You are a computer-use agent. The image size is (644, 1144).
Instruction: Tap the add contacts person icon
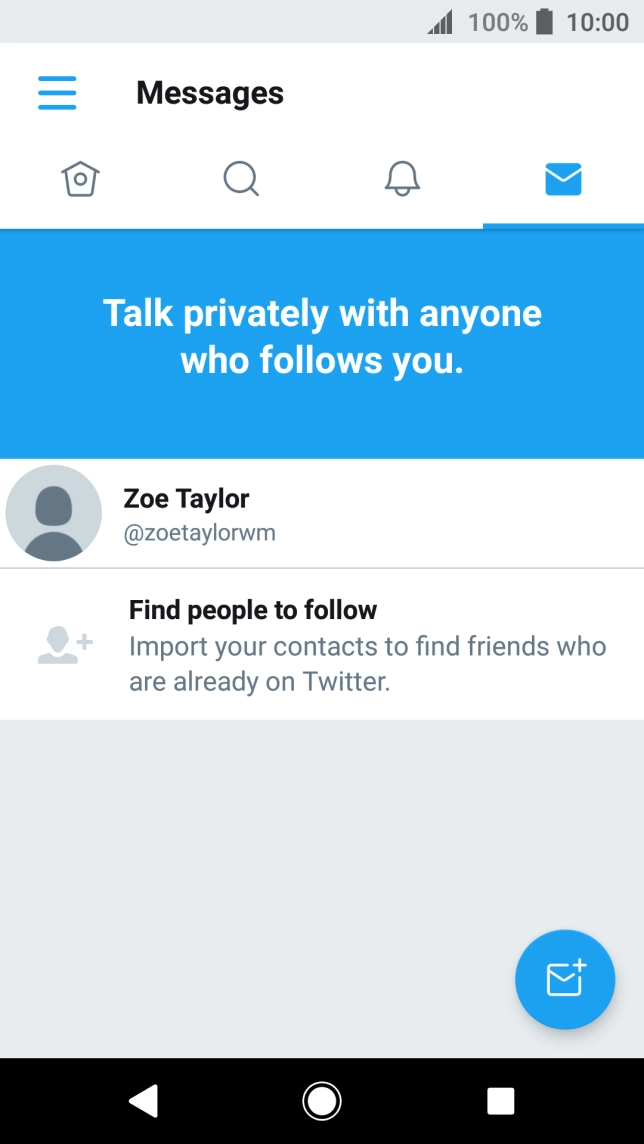(x=65, y=645)
